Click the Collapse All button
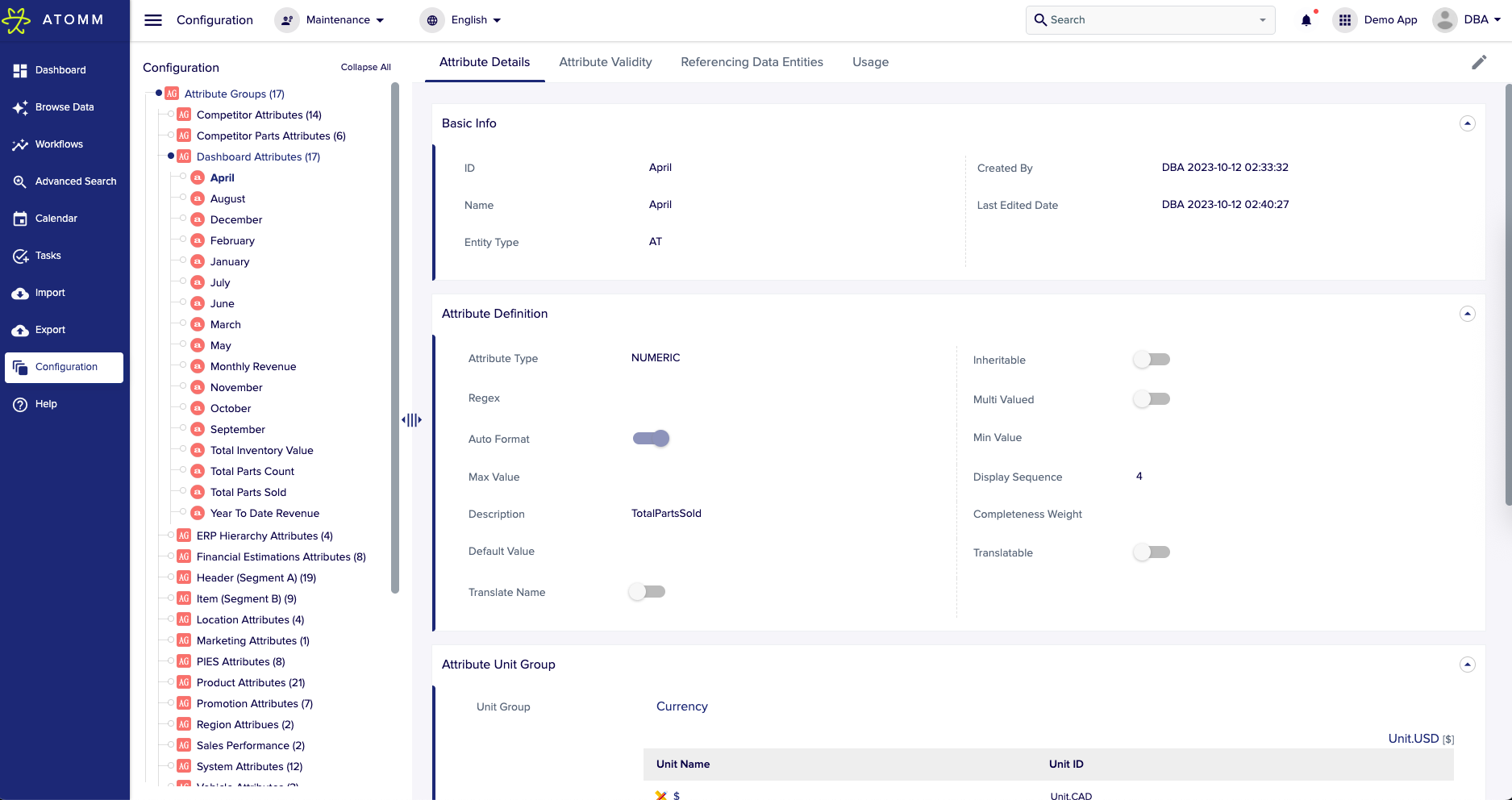 coord(365,67)
